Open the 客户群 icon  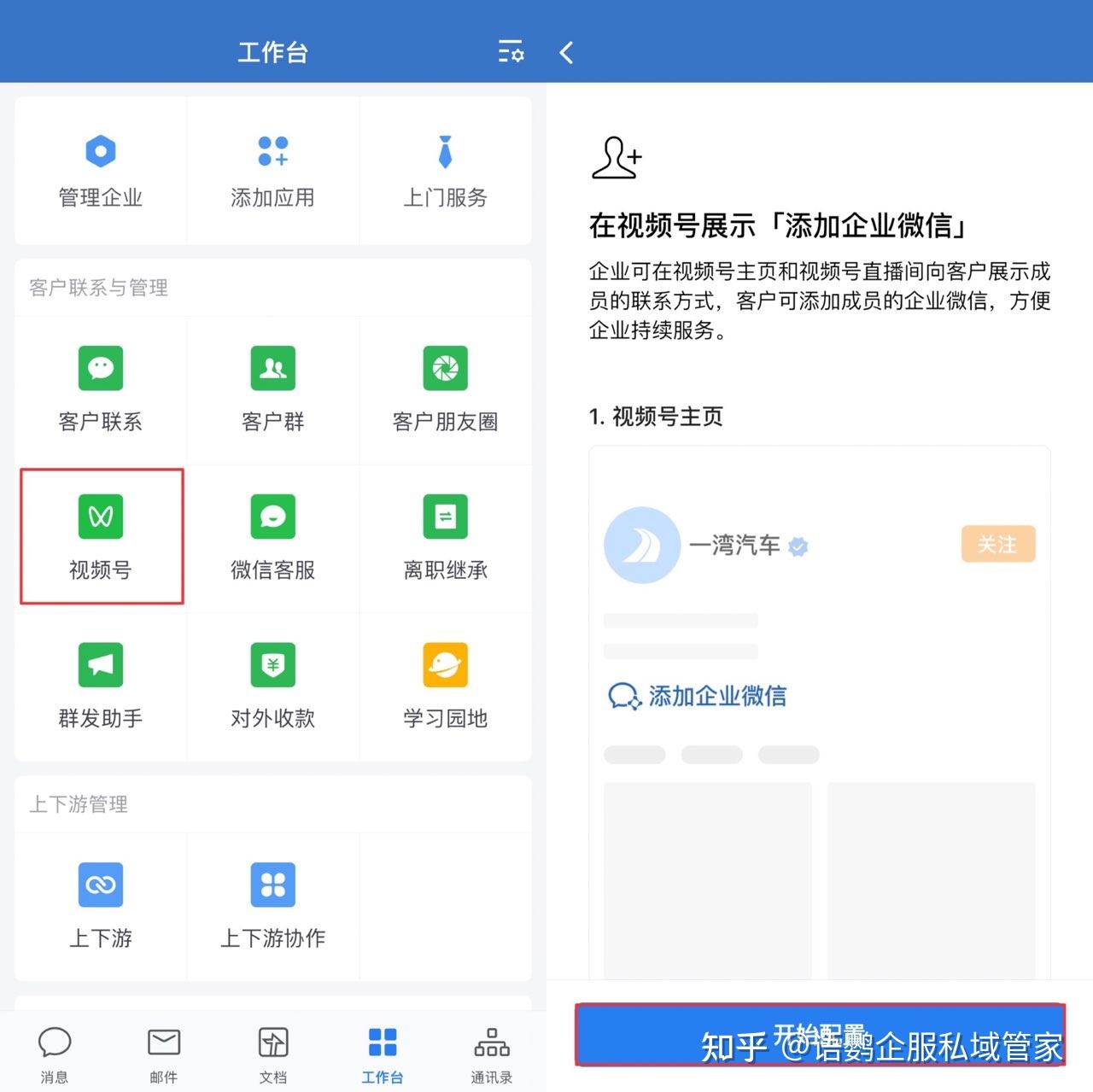(272, 368)
